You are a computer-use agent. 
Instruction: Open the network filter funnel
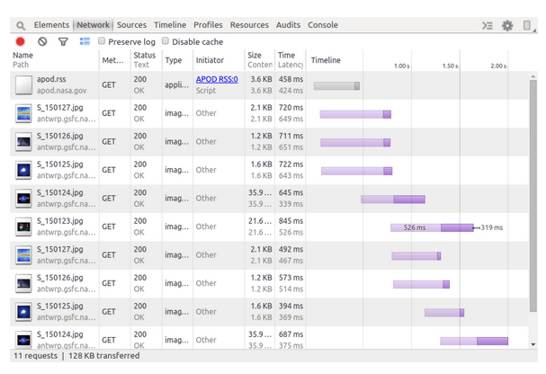click(63, 42)
